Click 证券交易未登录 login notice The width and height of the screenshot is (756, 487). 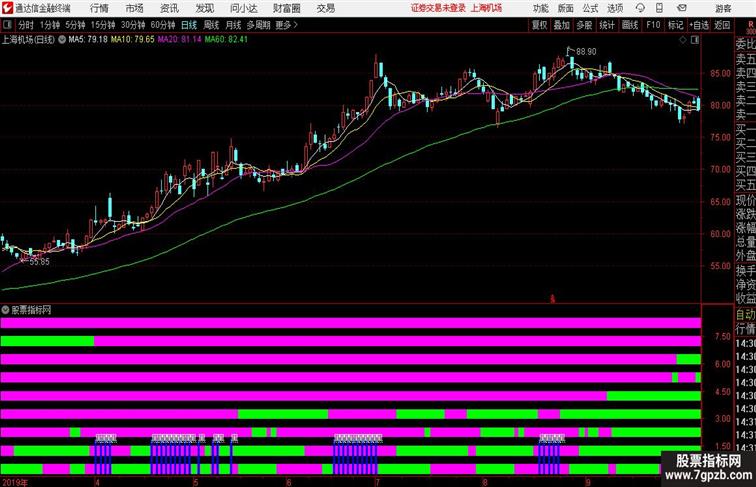[438, 8]
